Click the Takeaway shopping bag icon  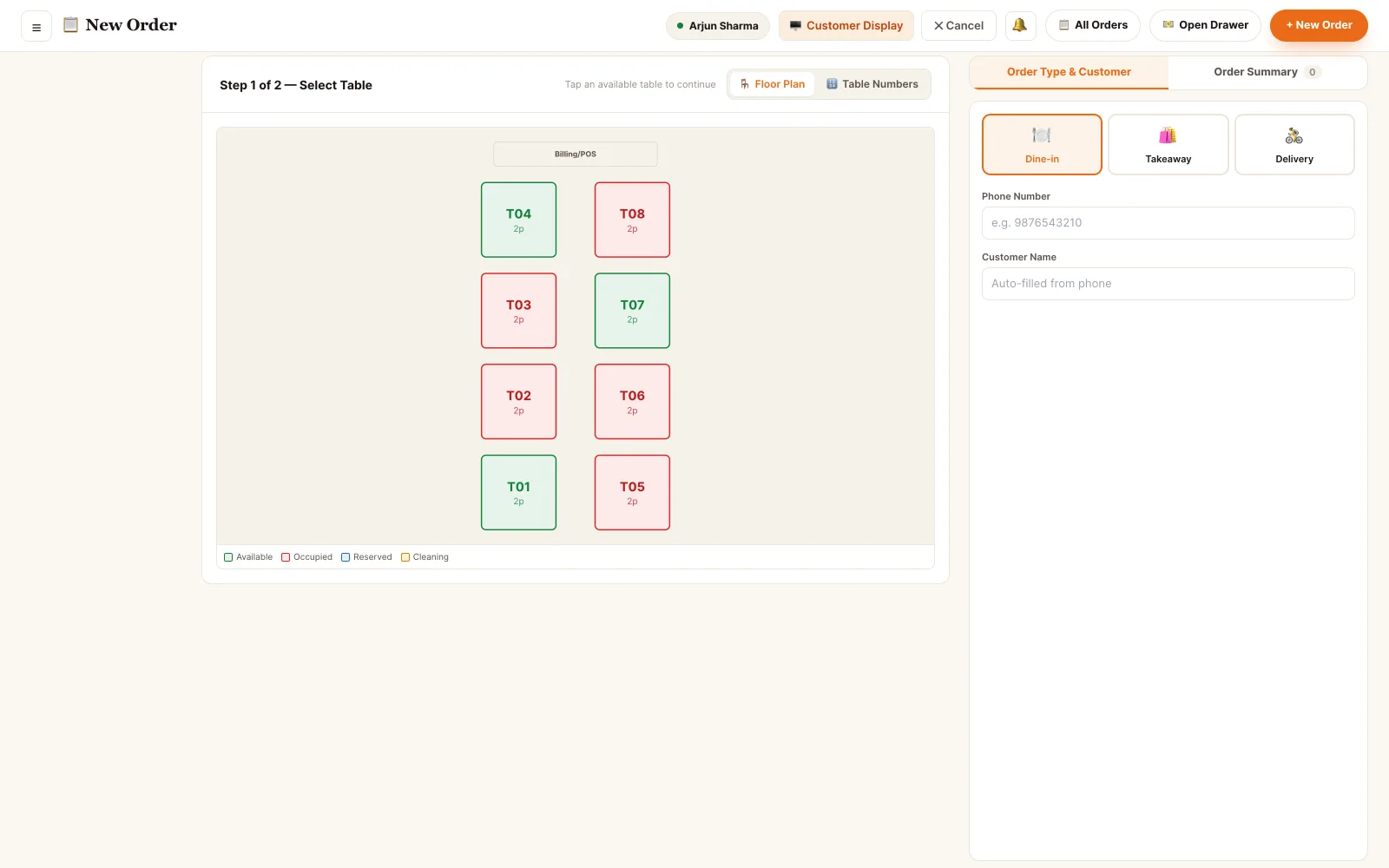coord(1168,135)
